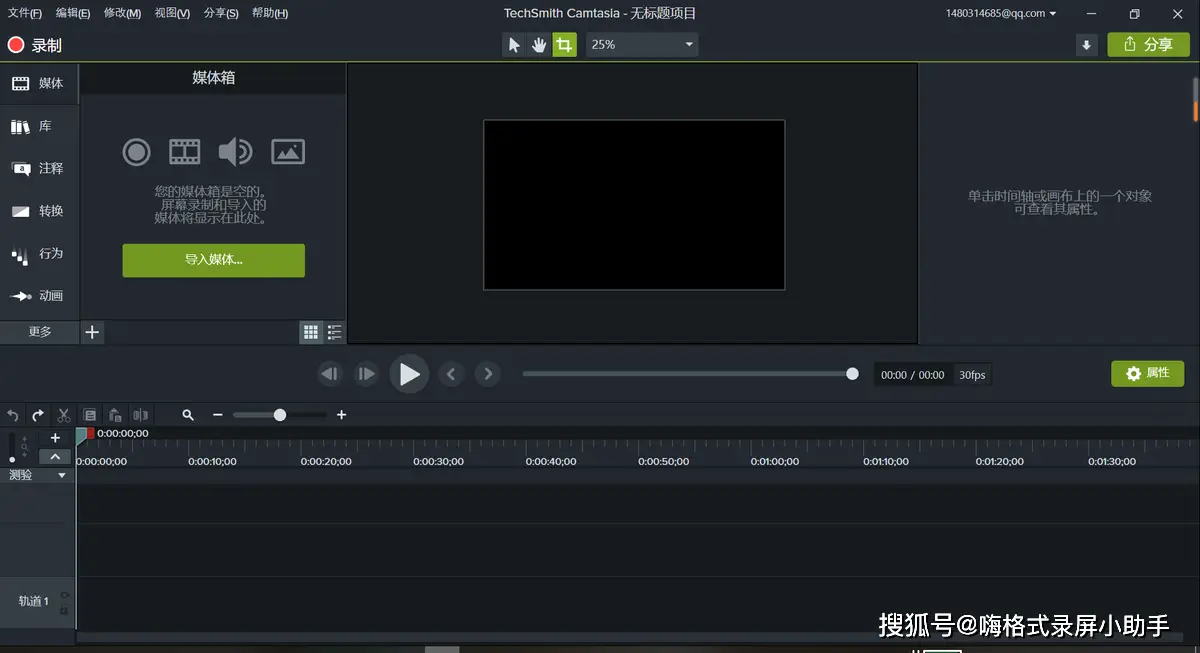Viewport: 1200px width, 653px height.
Task: Open the 编辑(E) menu
Action: (73, 13)
